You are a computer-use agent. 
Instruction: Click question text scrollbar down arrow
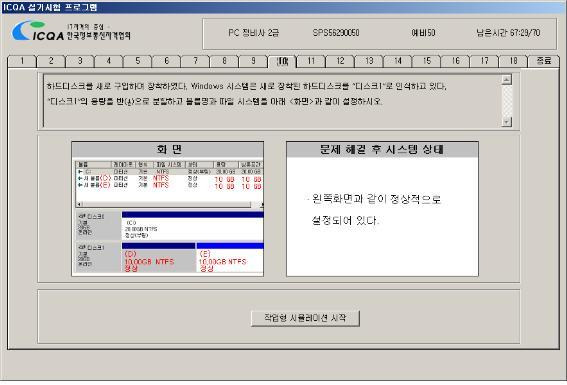click(x=507, y=122)
